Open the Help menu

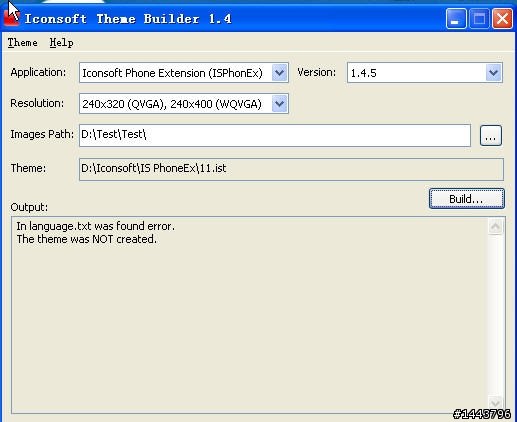pos(61,43)
